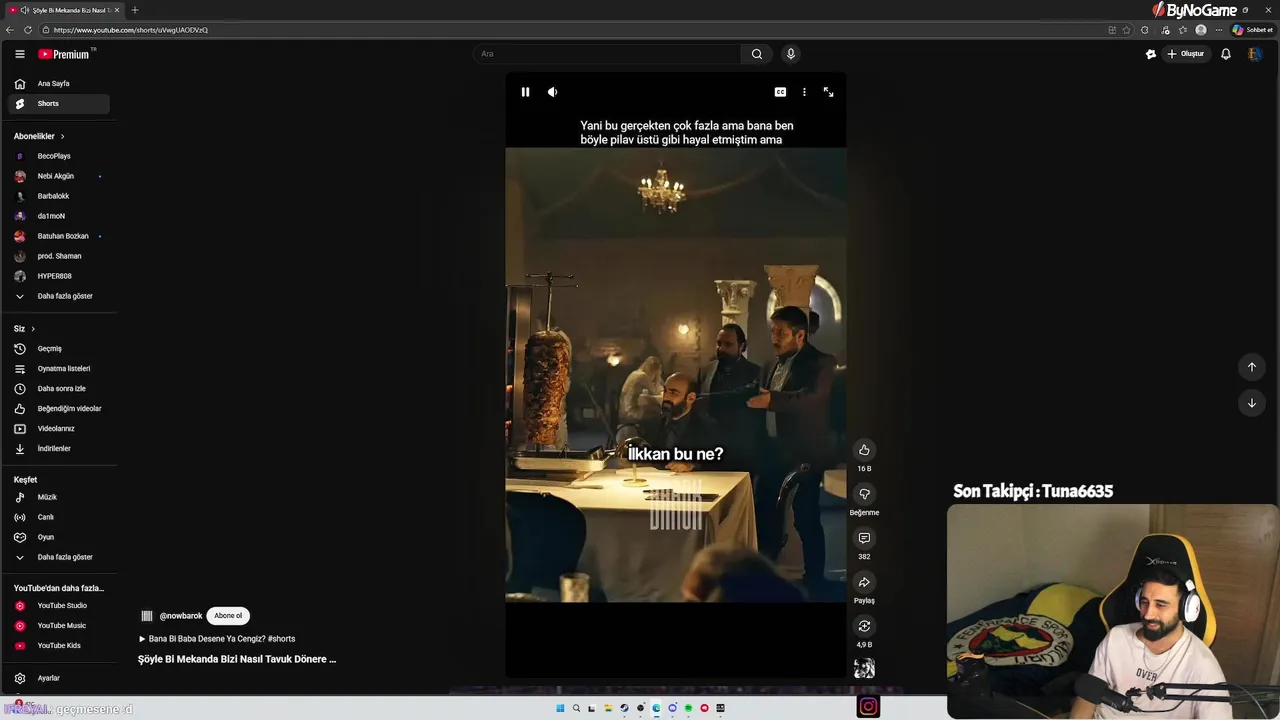Open Windows Start button on taskbar
1280x720 pixels.
tap(560, 708)
